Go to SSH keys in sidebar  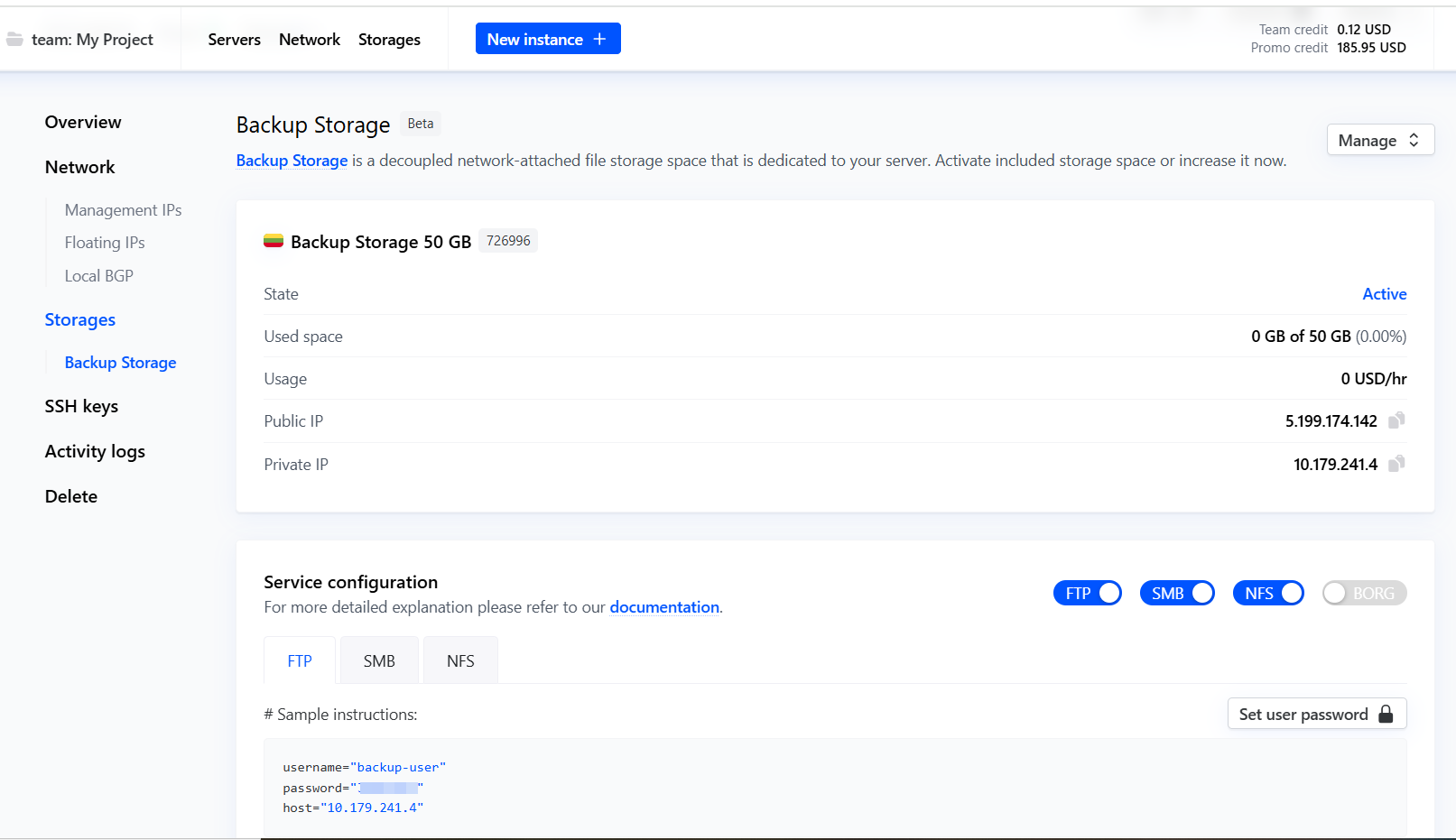coord(81,406)
